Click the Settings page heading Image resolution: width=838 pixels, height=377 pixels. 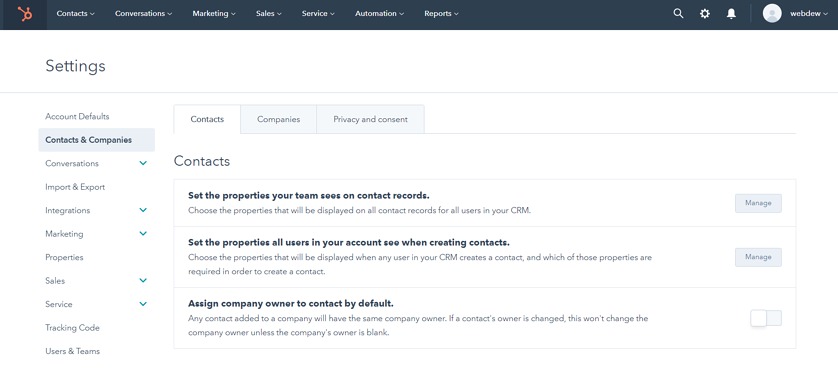tap(75, 66)
